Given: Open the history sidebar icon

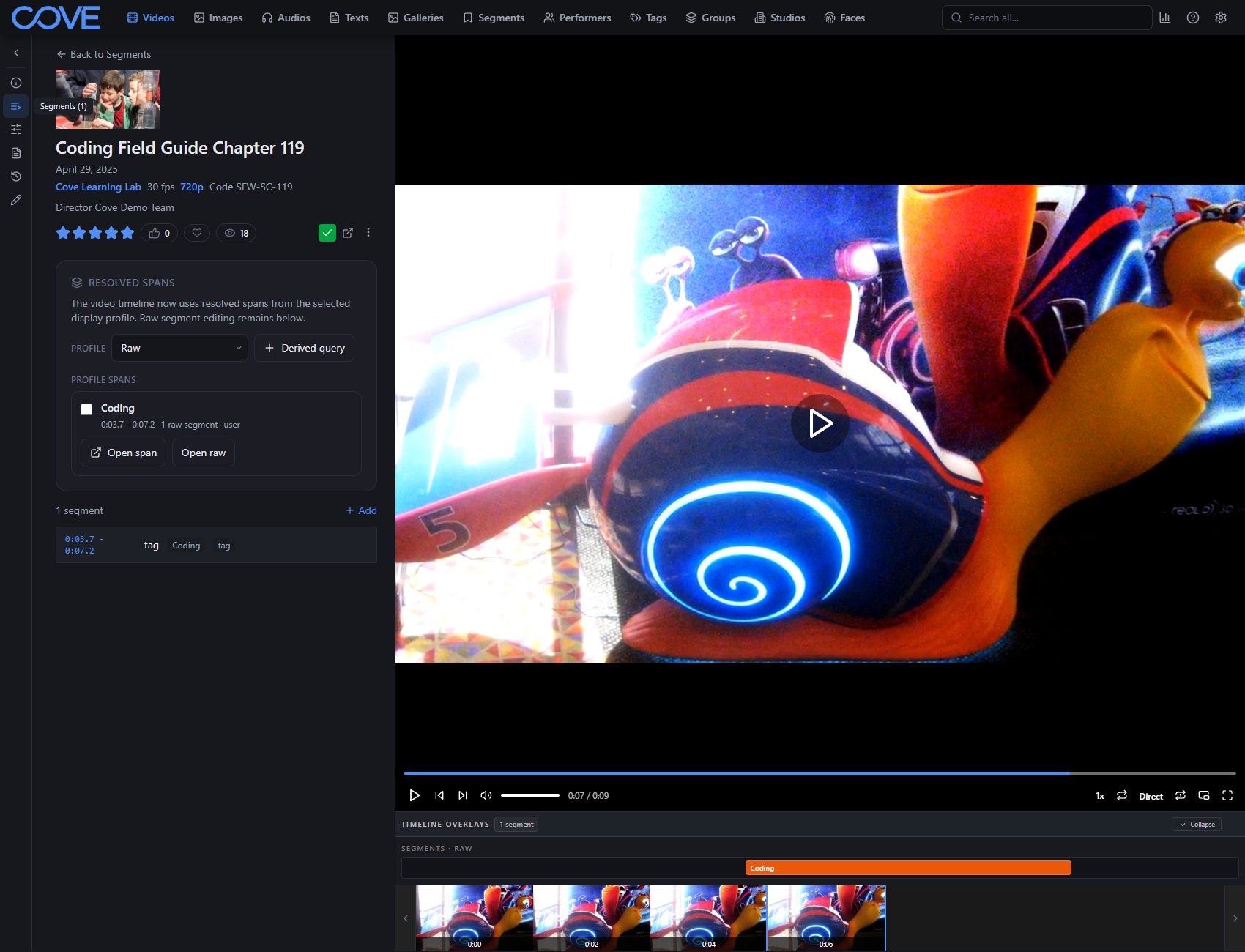Looking at the screenshot, I should point(16,176).
